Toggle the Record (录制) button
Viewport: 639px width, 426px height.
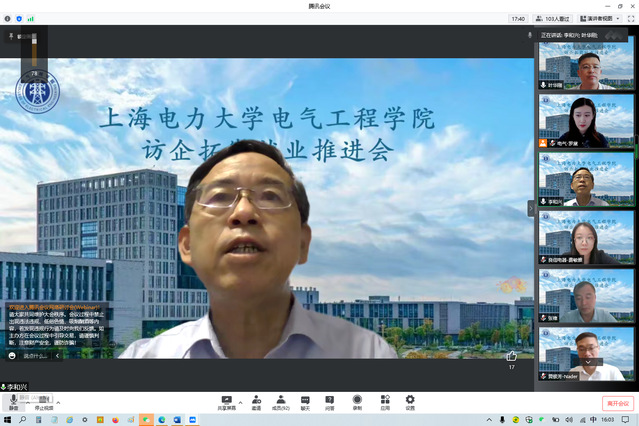(357, 402)
